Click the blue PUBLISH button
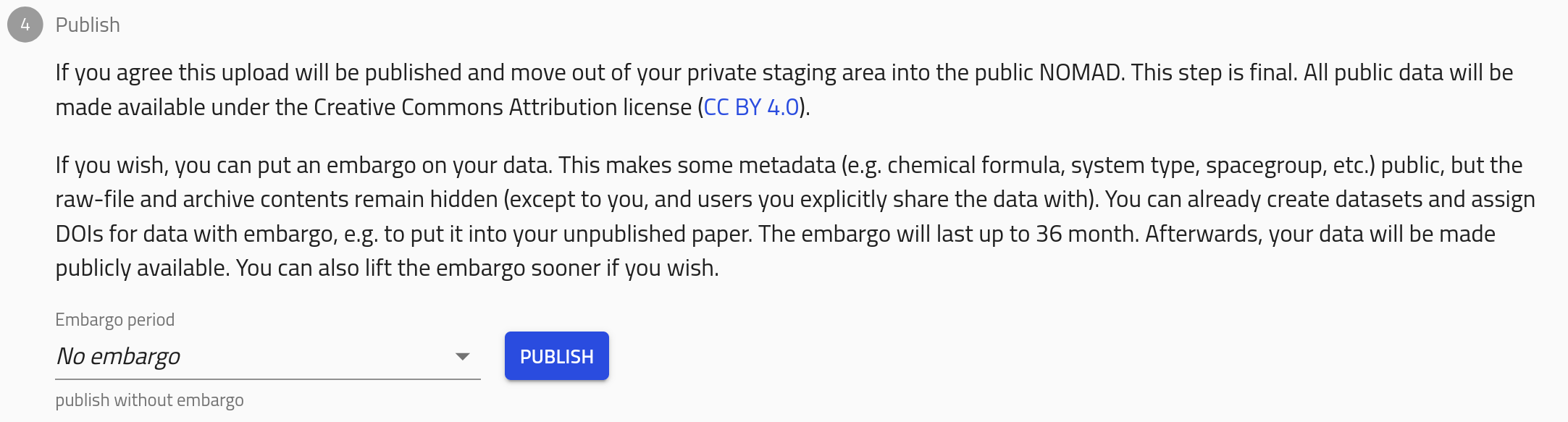 557,356
